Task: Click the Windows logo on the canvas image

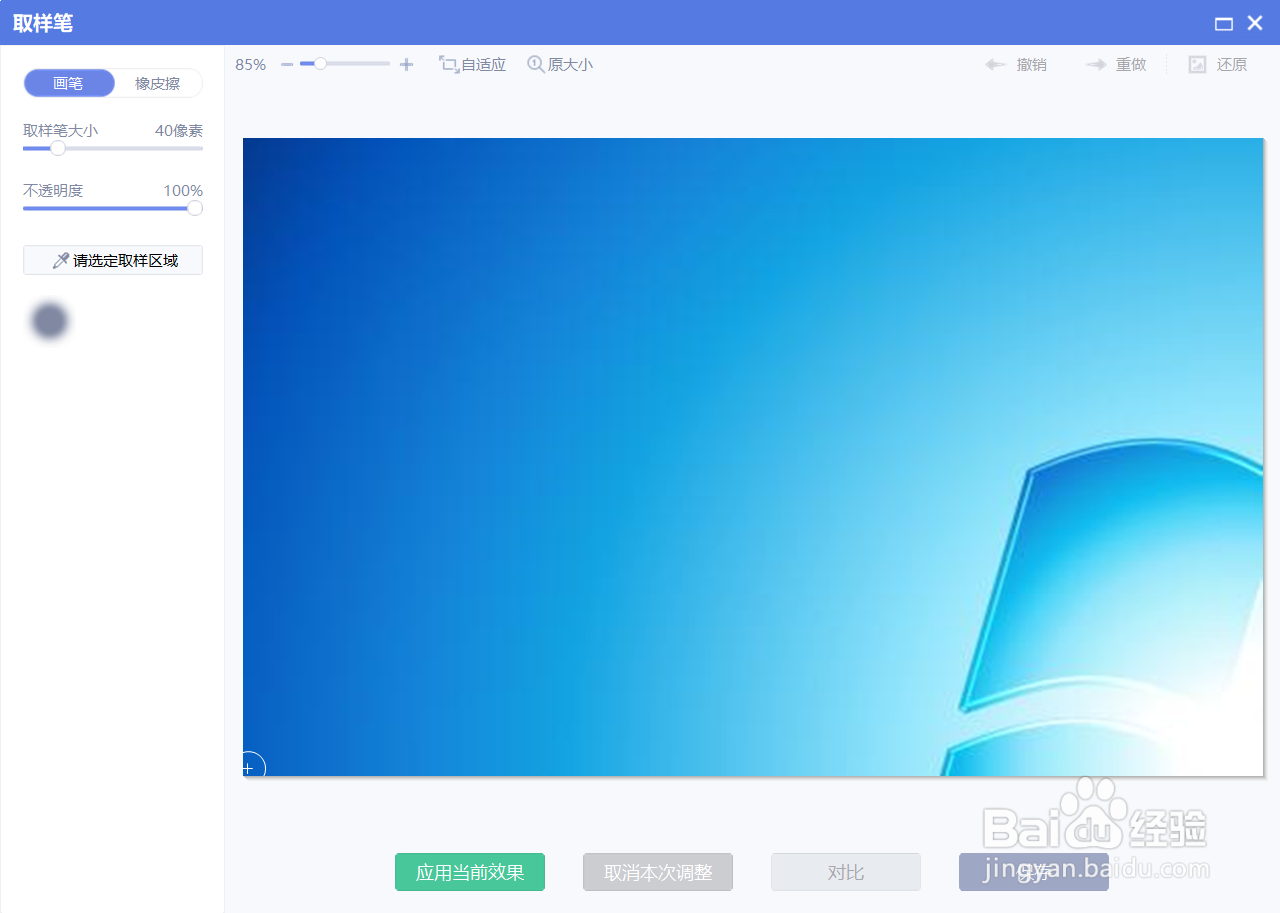Action: [1103, 608]
